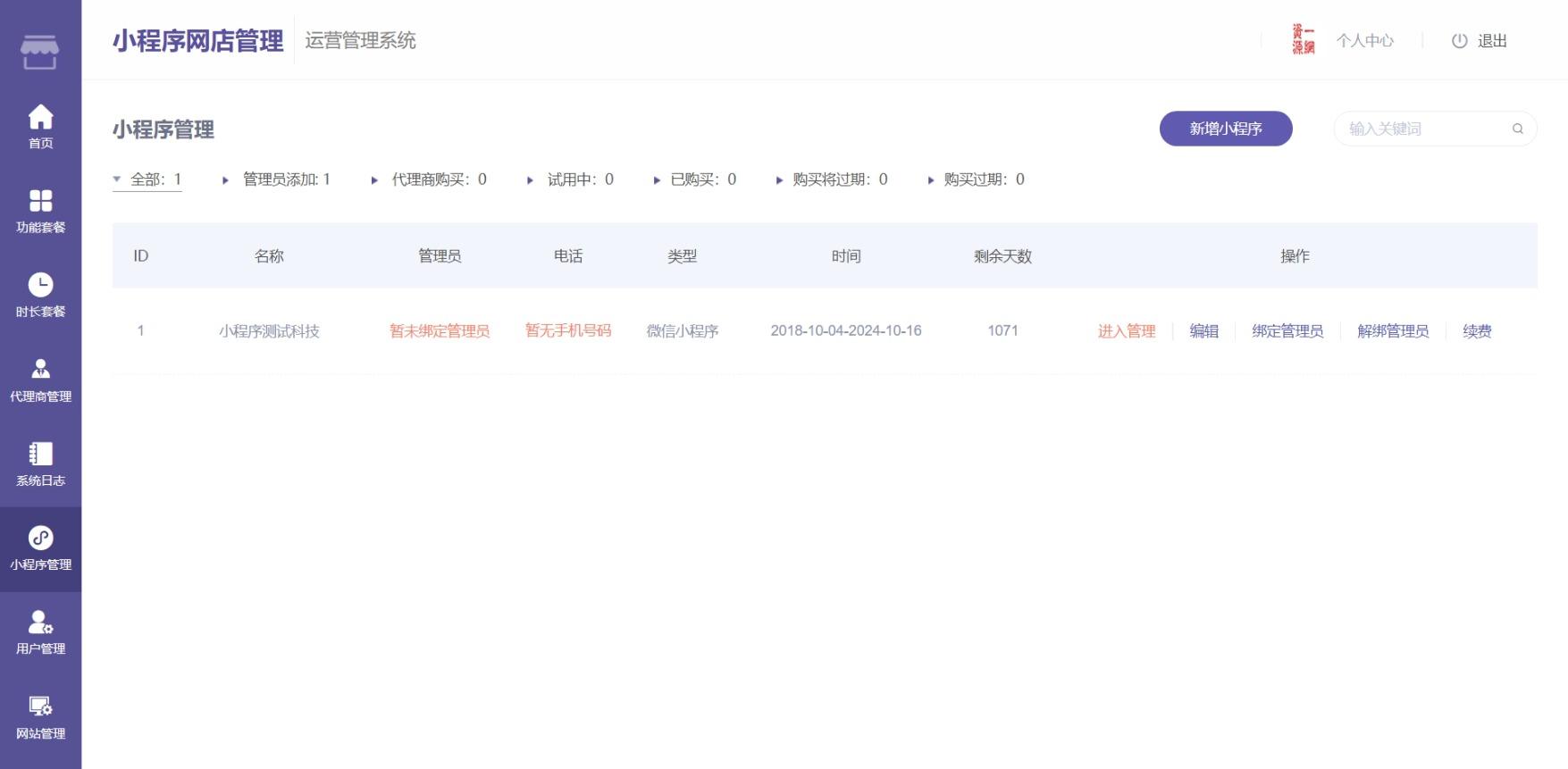Screen dimensions: 1568x769
Task: Select 小程序管理 sidebar icon
Action: pyautogui.click(x=40, y=537)
